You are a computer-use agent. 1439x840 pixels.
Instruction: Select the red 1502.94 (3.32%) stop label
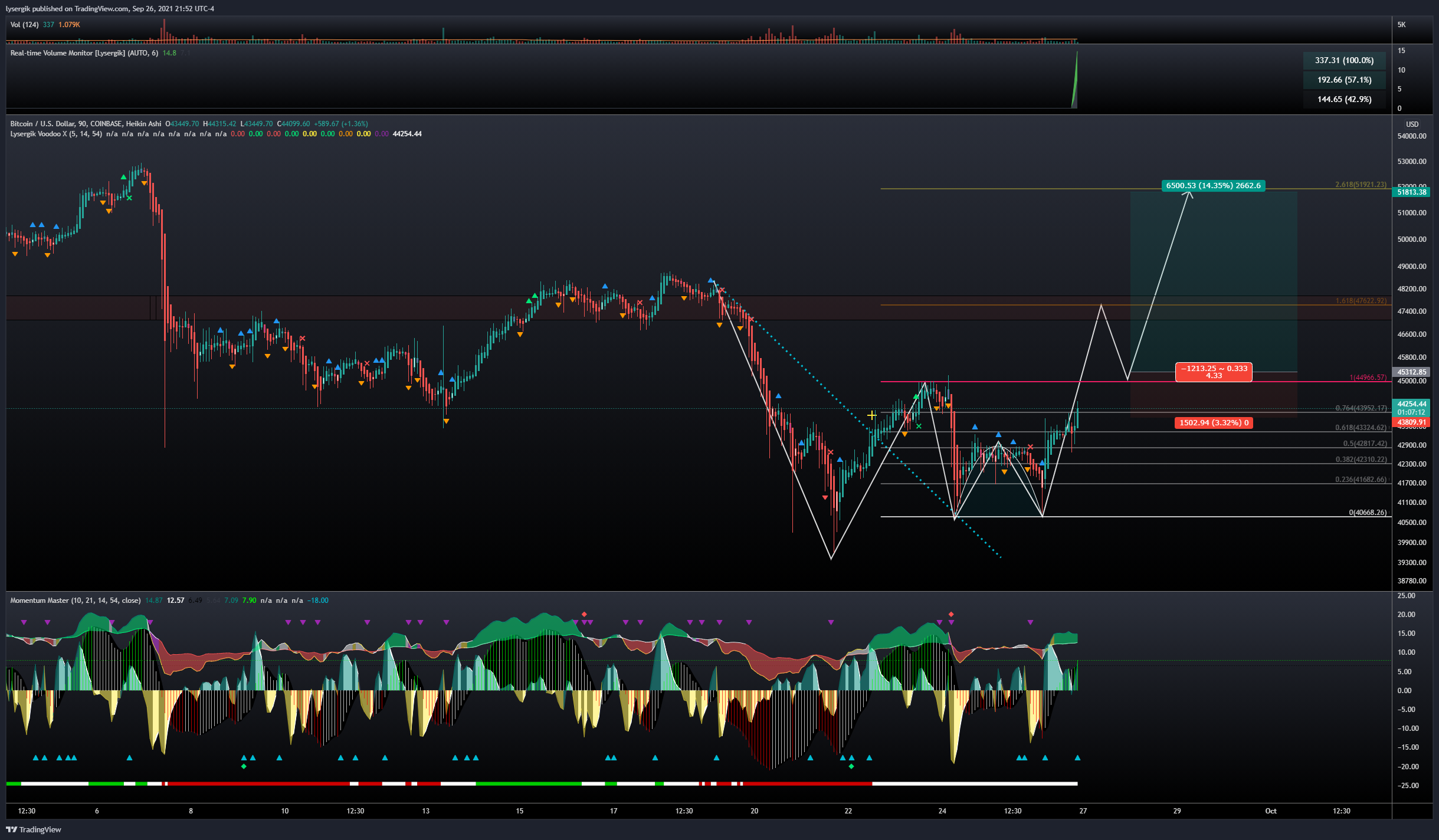1214,422
